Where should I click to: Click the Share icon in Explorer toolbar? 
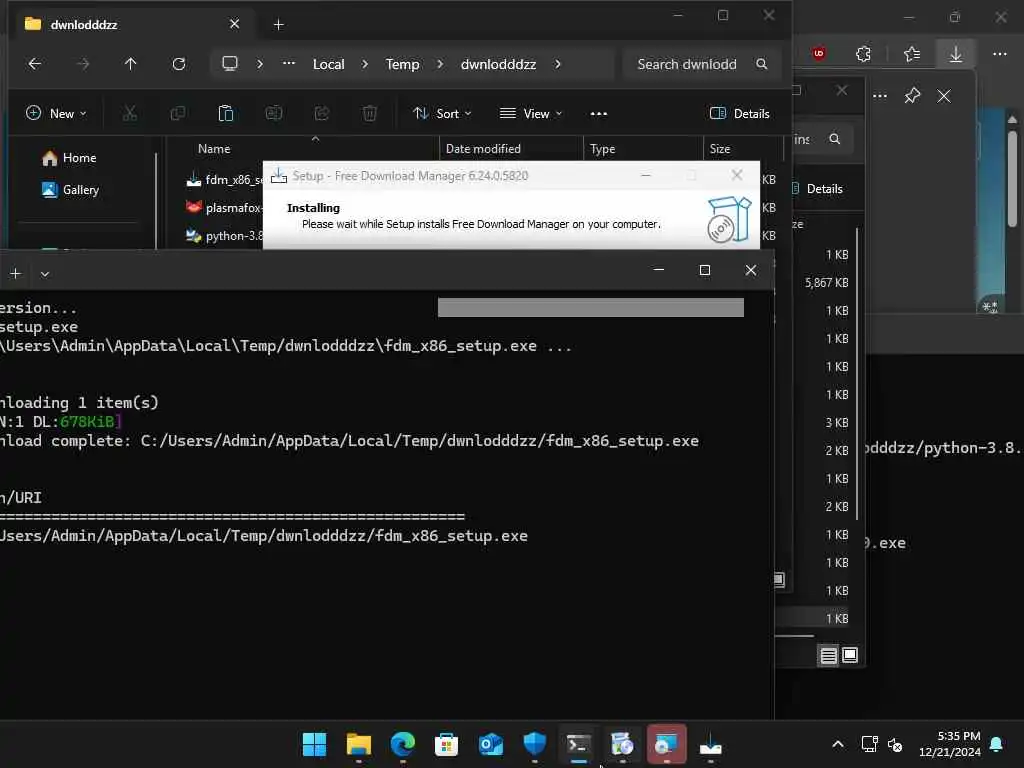point(321,114)
